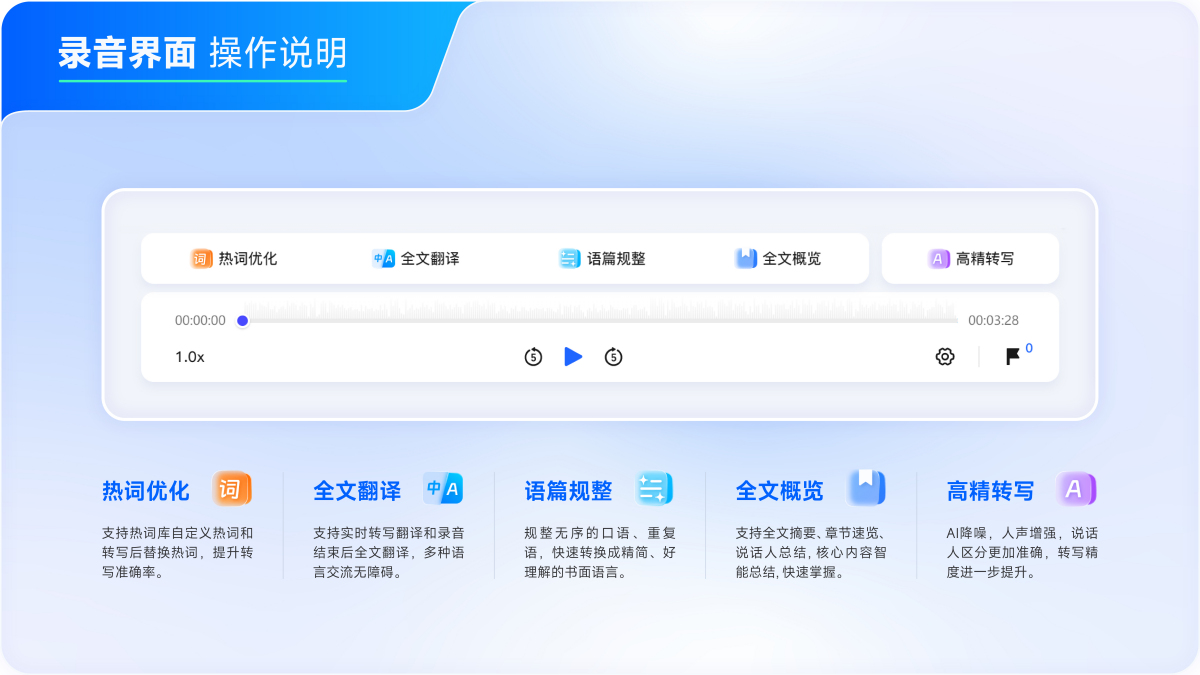
Task: Click the orange 词 icon near 热词优化 heading
Action: pyautogui.click(x=228, y=489)
